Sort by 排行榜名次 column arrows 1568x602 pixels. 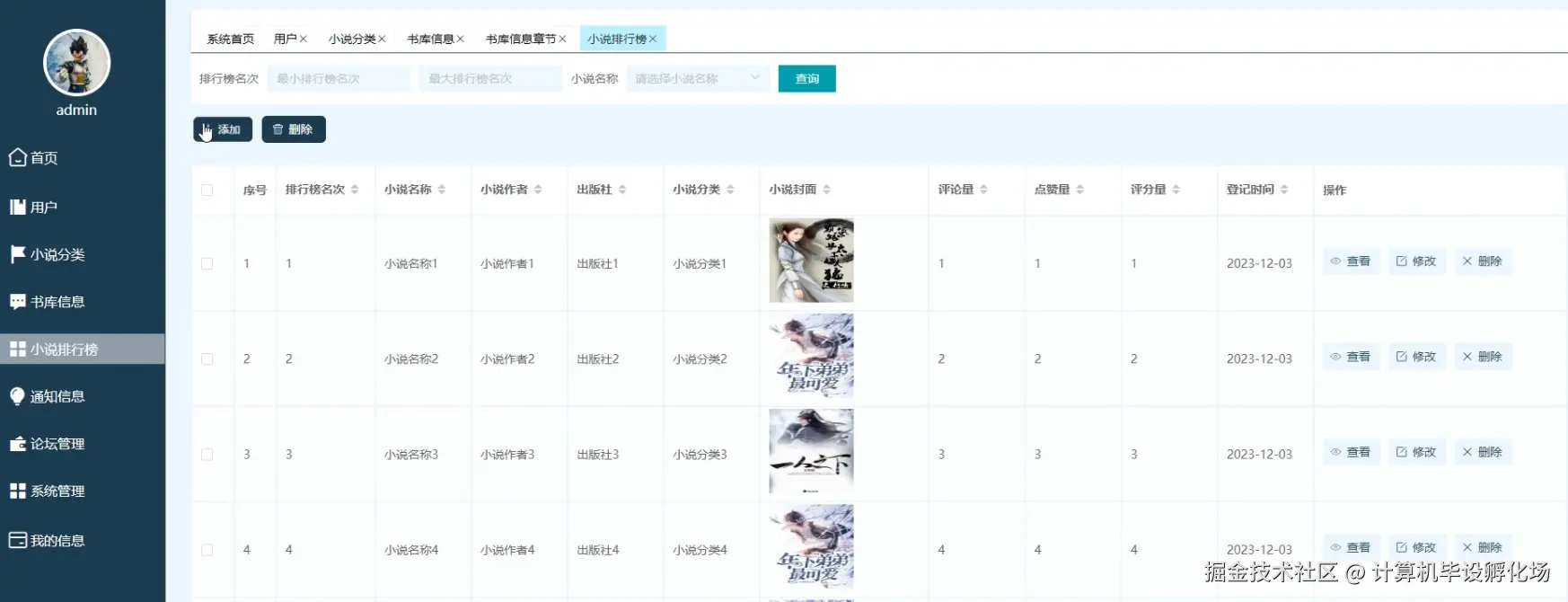click(355, 190)
